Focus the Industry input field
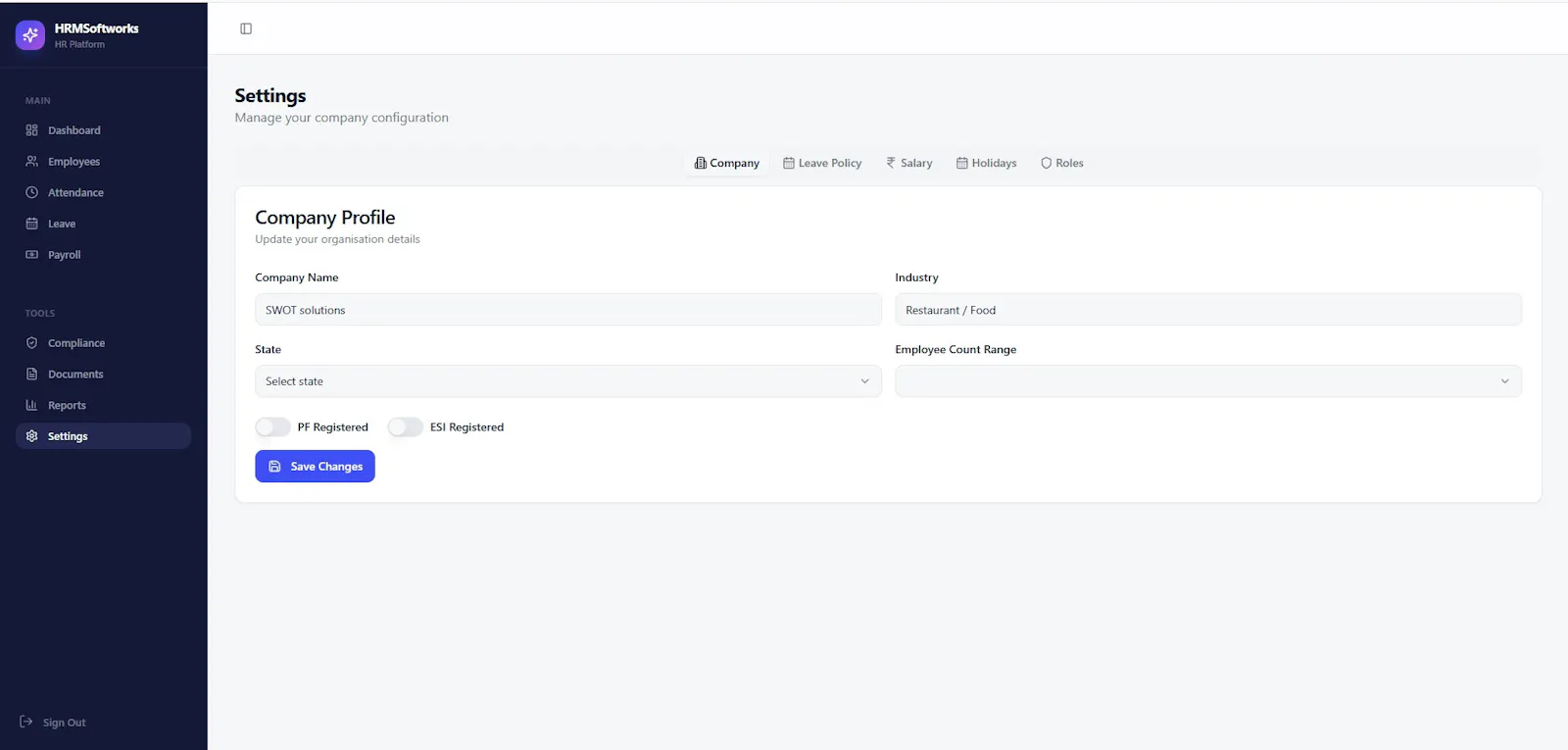Viewport: 1568px width, 750px height. pyautogui.click(x=1208, y=310)
